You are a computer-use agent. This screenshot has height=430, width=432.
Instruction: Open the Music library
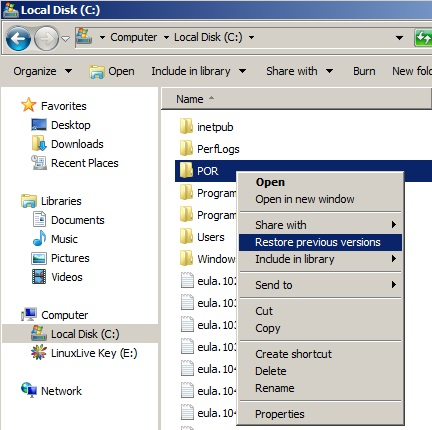click(64, 239)
